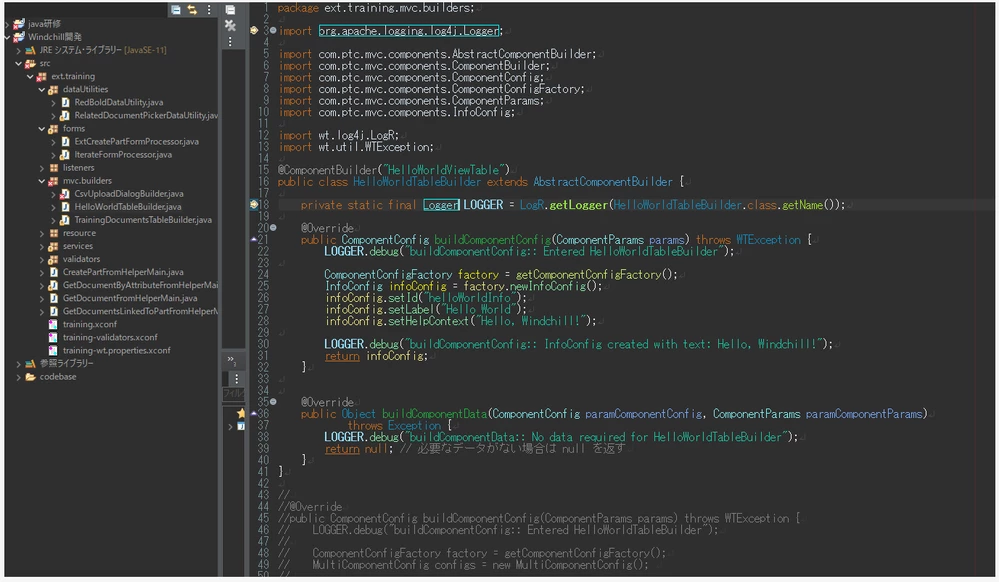Click the 参照ライブラリー library icon
Screen dimensions: 999x582
point(30,363)
